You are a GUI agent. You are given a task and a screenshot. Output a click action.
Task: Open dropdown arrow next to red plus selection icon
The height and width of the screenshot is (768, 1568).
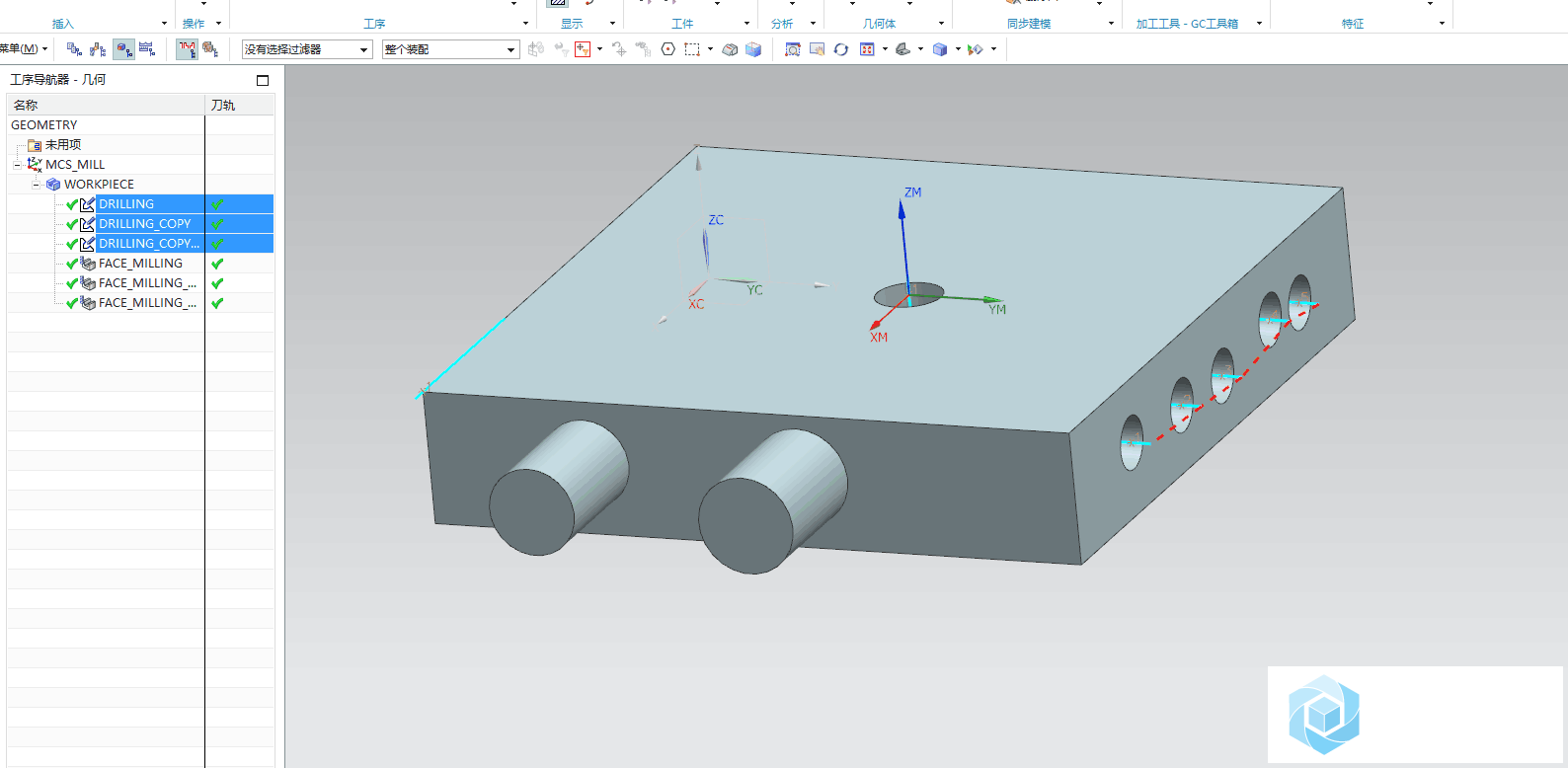[x=599, y=49]
